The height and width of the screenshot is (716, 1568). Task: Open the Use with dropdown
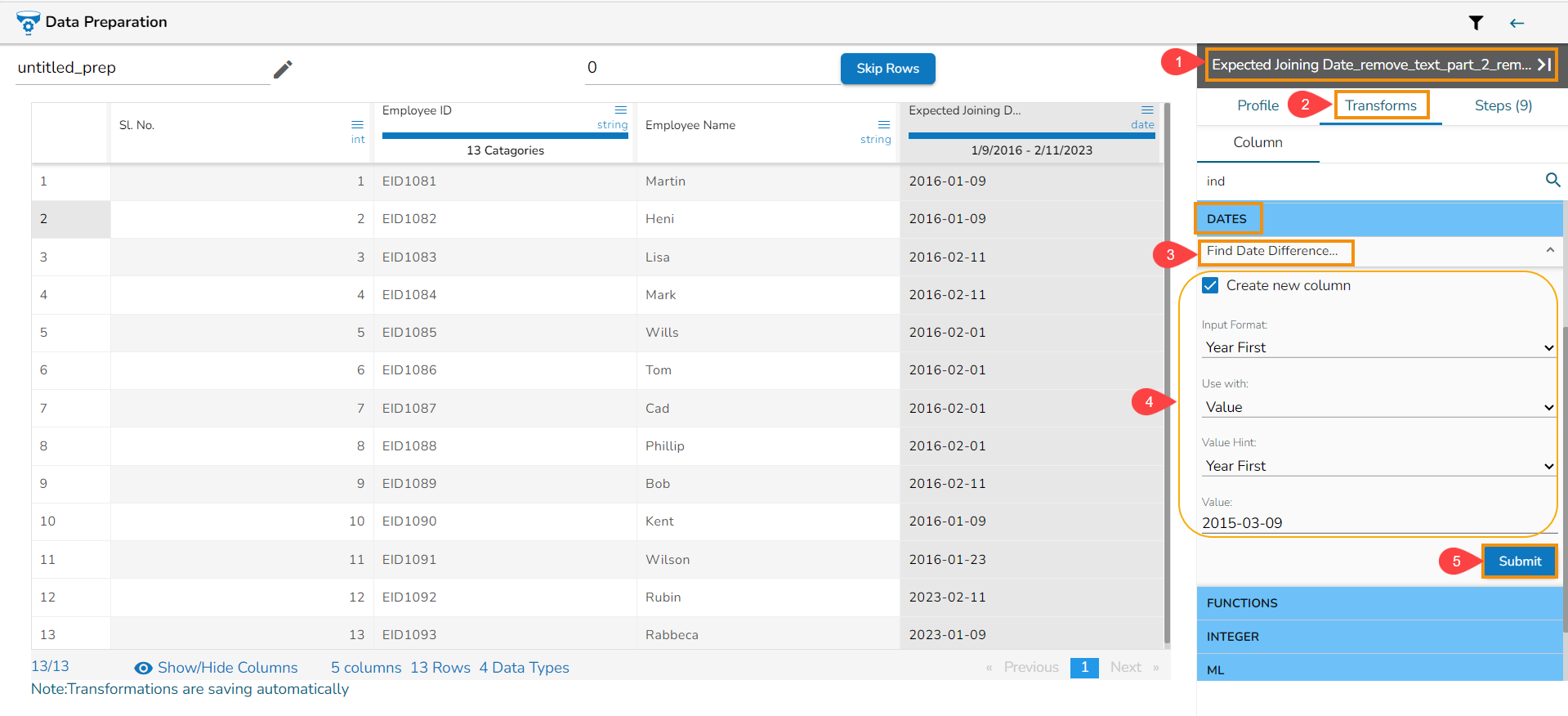tap(1378, 407)
